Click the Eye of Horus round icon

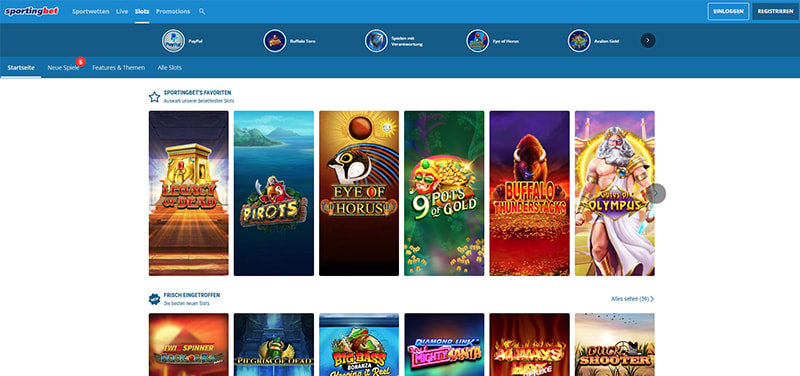coord(478,41)
